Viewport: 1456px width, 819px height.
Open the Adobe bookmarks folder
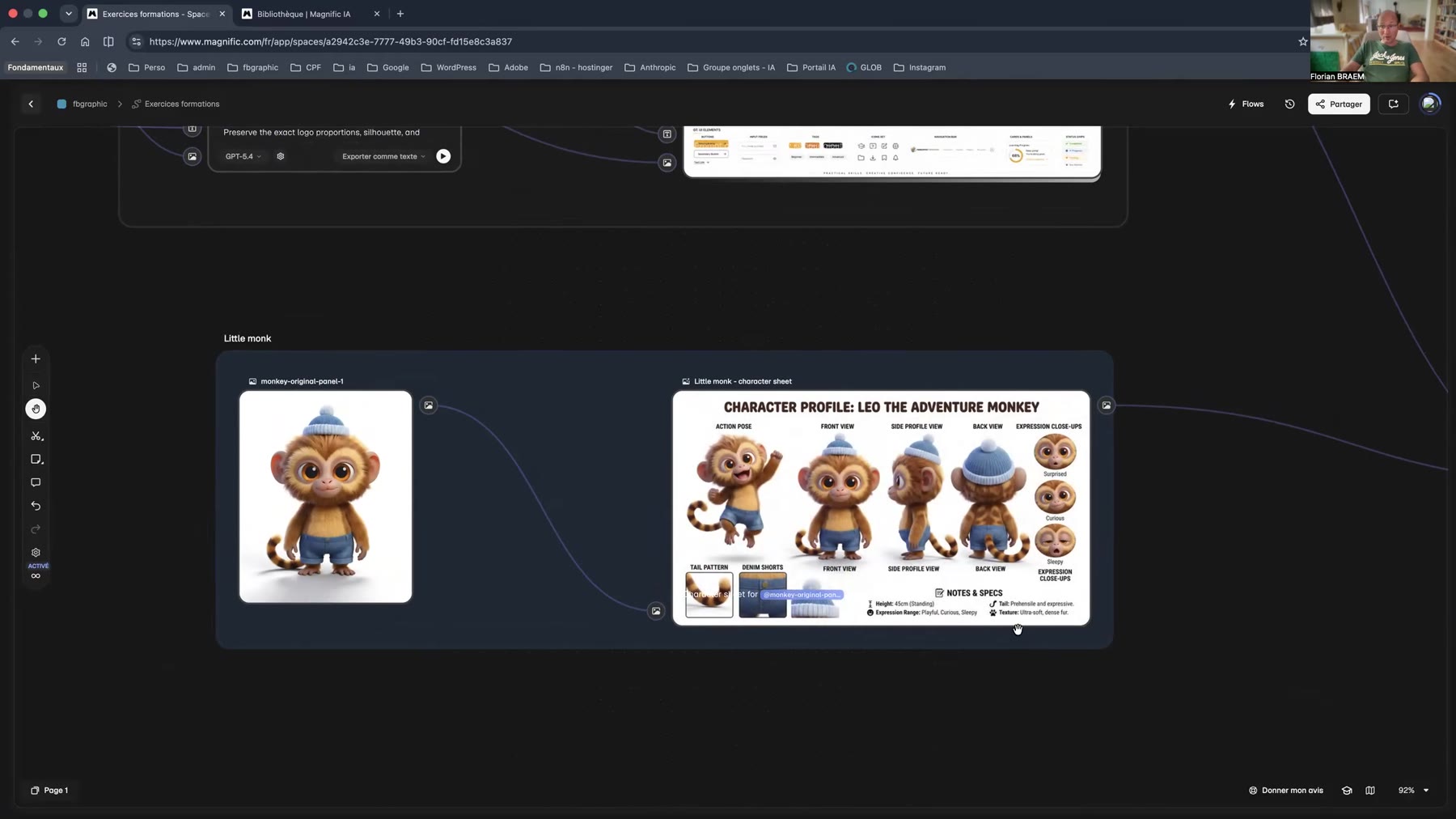[508, 67]
